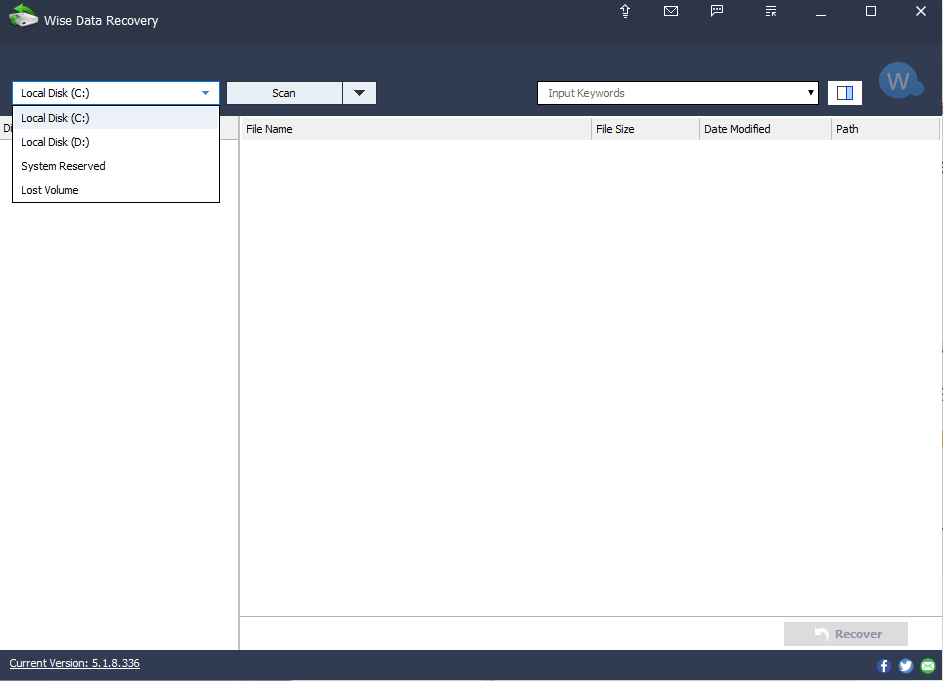Click the green email contact icon

pyautogui.click(x=928, y=665)
